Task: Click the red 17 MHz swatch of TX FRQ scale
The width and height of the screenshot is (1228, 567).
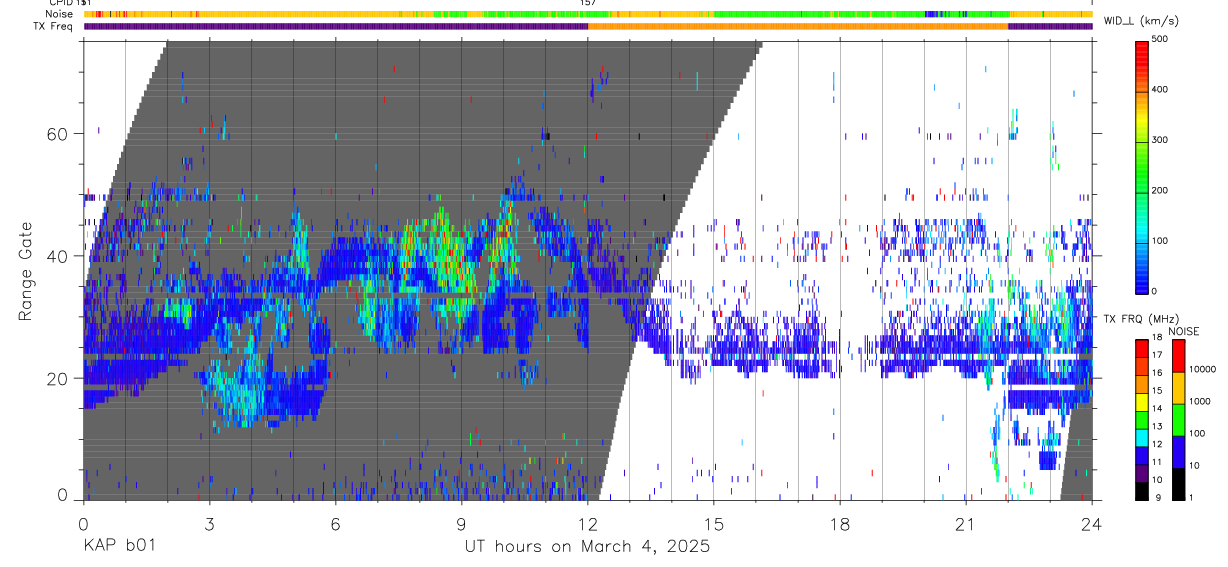Action: point(1142,348)
